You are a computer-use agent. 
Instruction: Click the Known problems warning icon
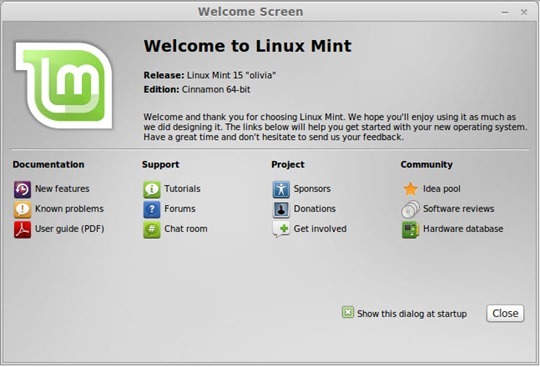click(x=22, y=209)
